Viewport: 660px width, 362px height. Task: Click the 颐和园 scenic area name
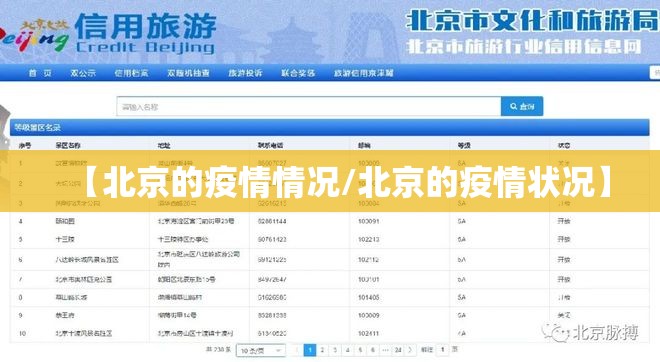click(65, 221)
